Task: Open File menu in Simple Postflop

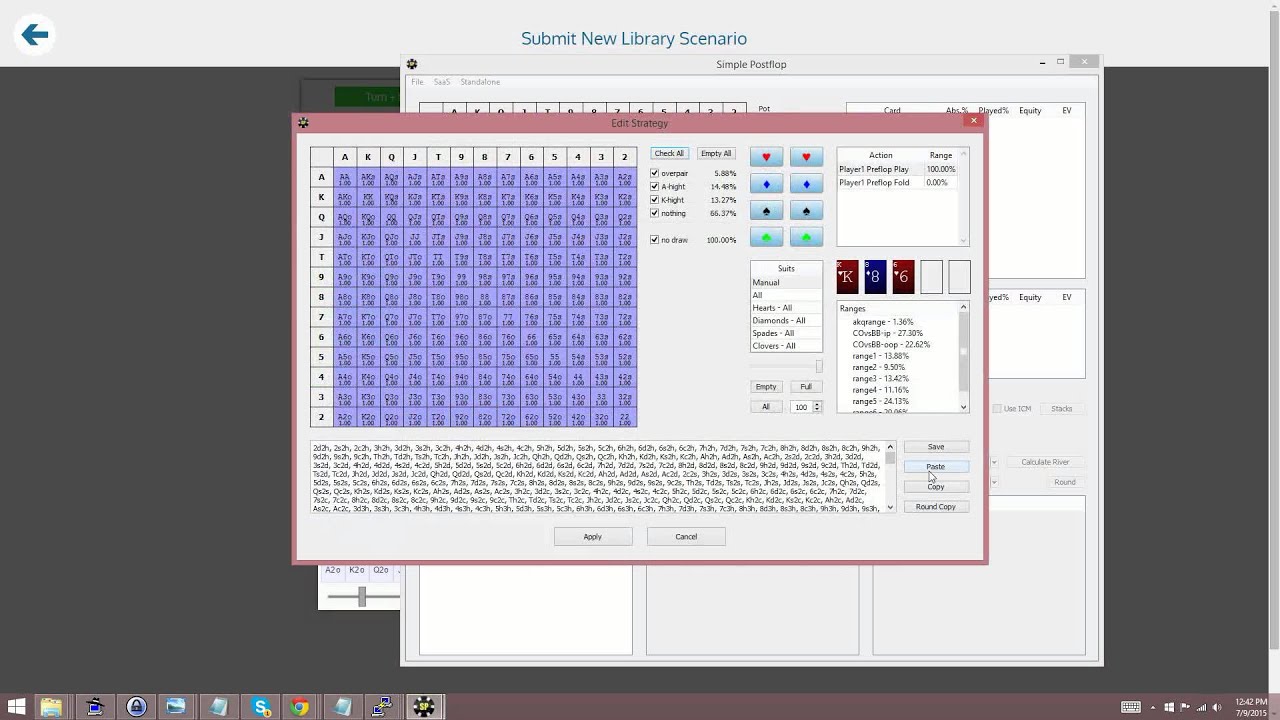Action: pos(417,82)
